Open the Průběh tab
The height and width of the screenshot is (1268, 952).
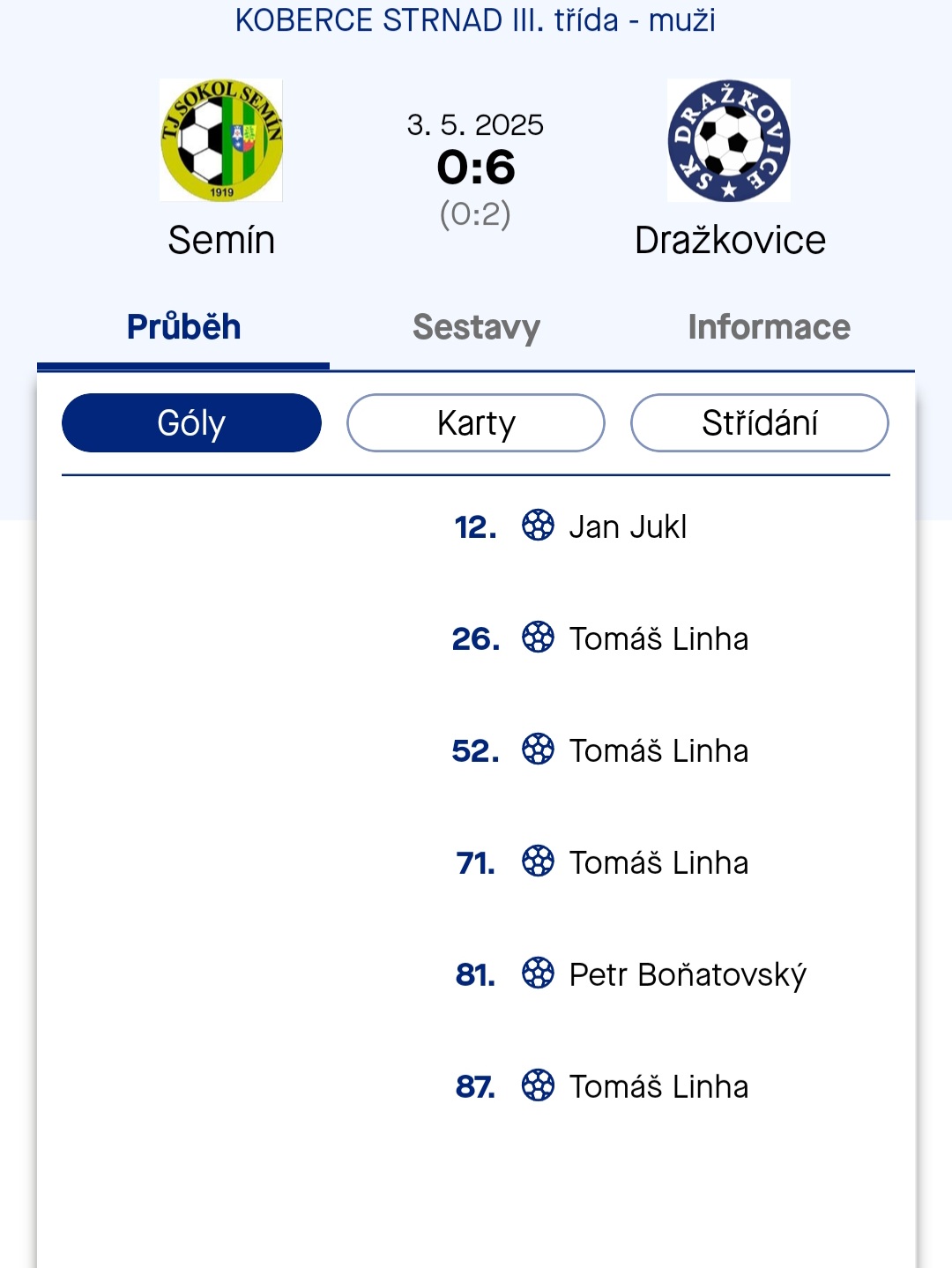pos(183,327)
